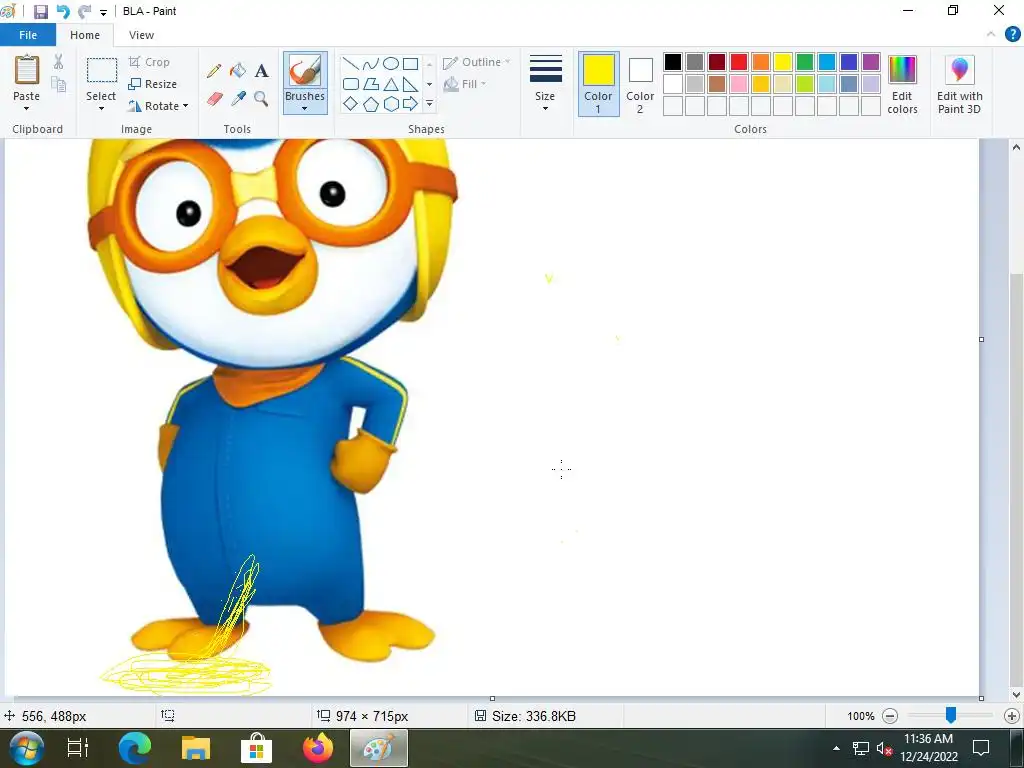Switch to the View tab
The image size is (1024, 768).
141,35
